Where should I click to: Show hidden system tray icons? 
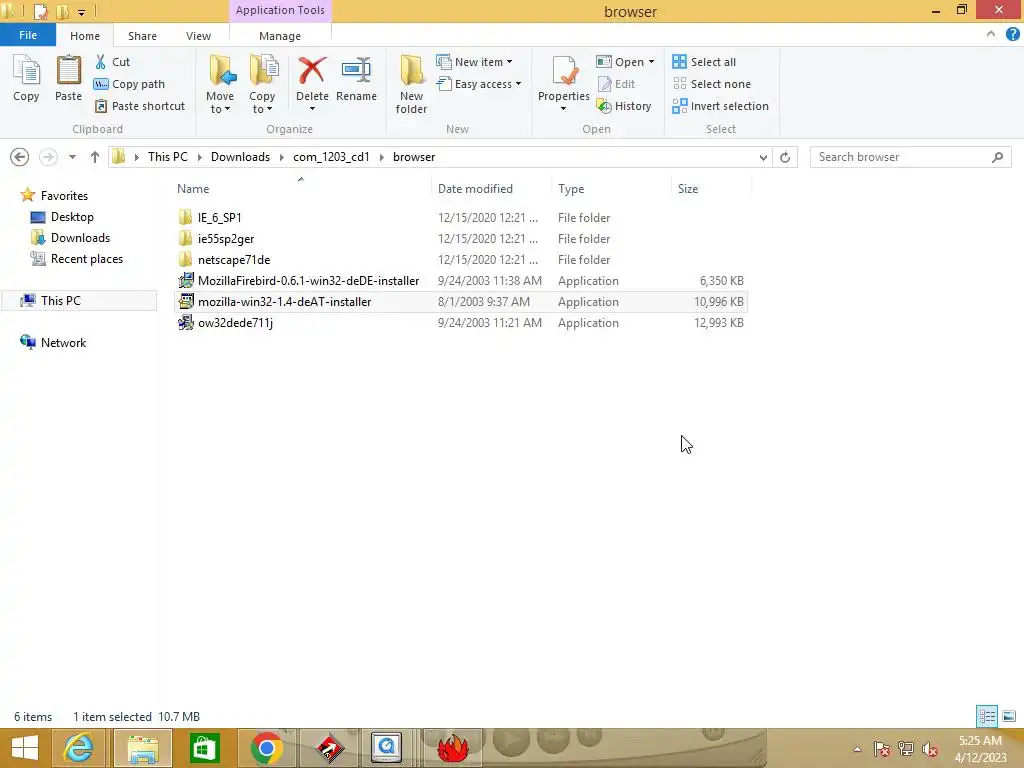[857, 749]
